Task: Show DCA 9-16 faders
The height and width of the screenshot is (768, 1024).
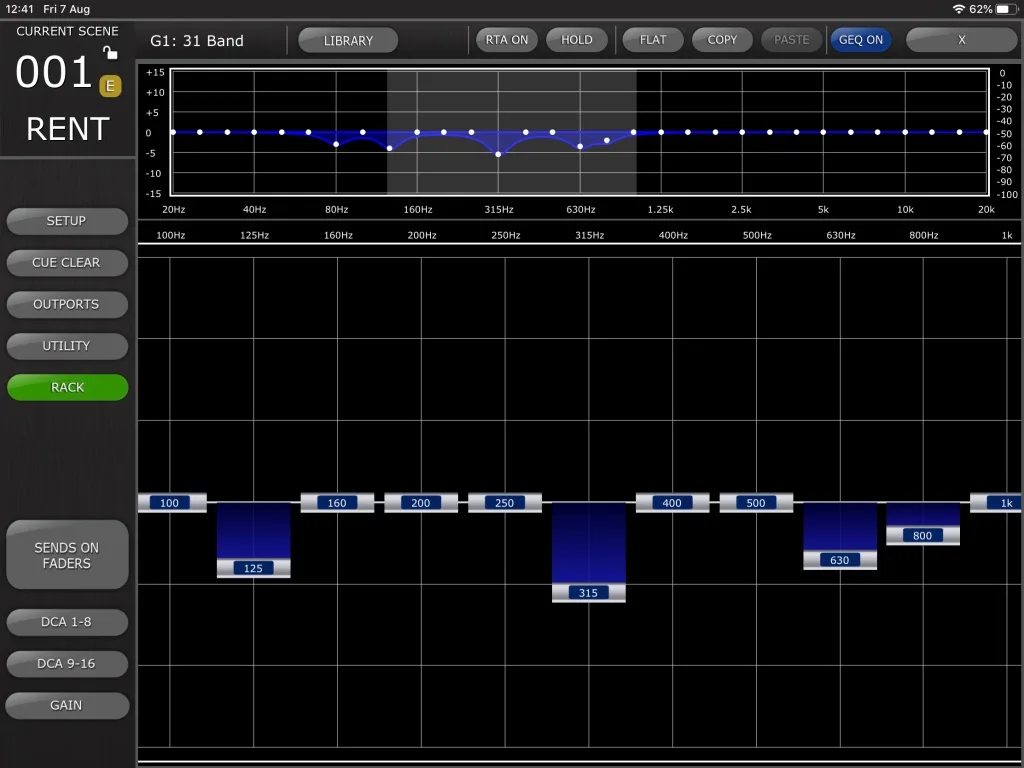Action: (67, 664)
